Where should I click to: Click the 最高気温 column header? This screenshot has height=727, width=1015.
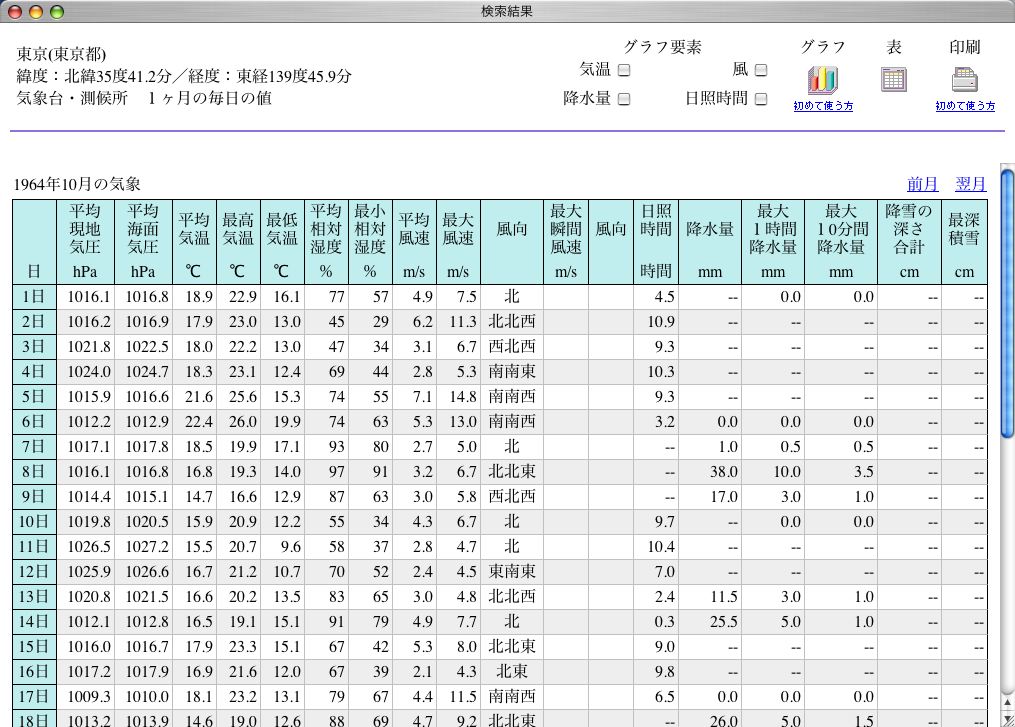tap(238, 242)
